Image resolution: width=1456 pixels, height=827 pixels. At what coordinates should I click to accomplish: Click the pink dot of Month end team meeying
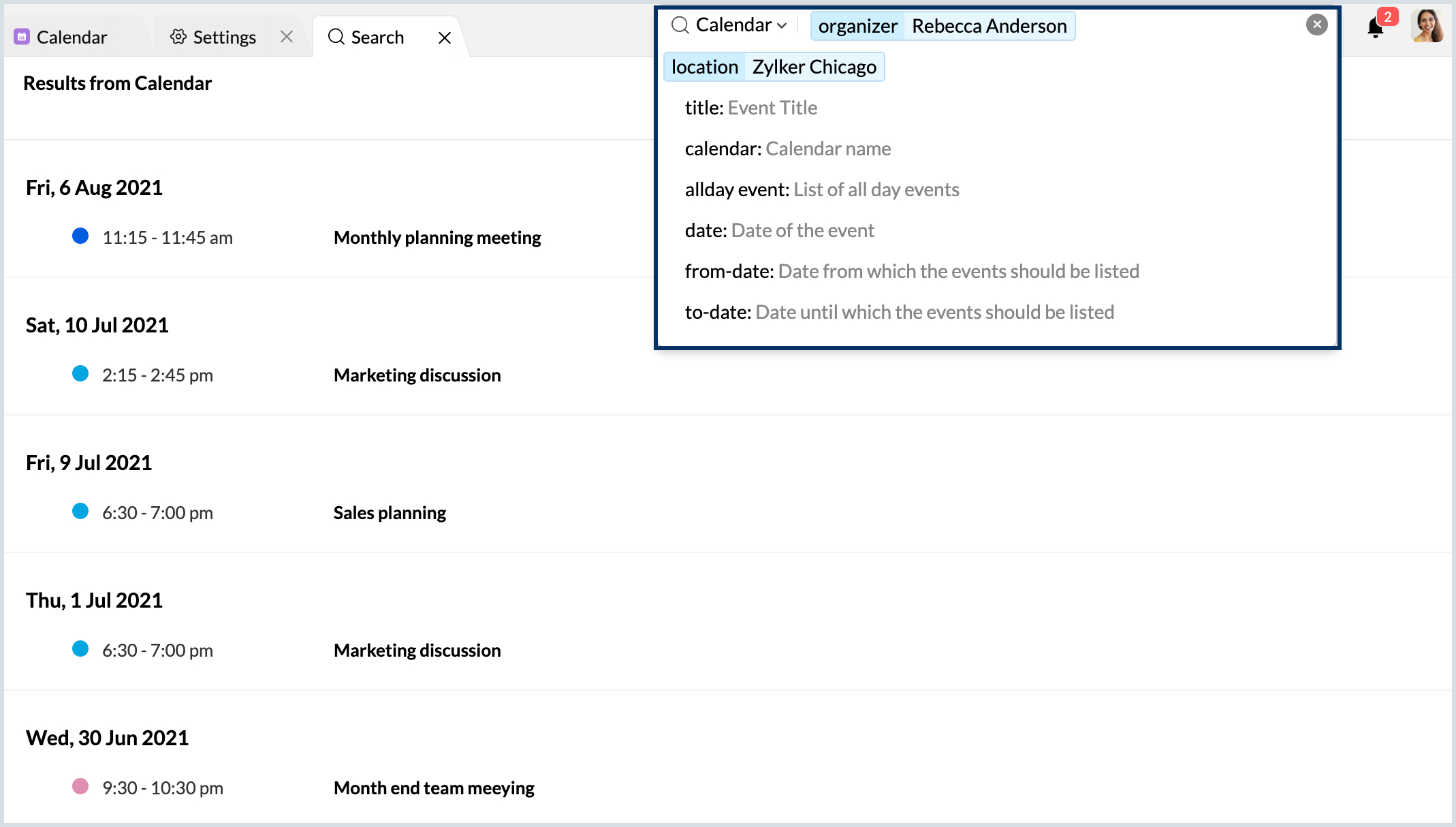(80, 787)
